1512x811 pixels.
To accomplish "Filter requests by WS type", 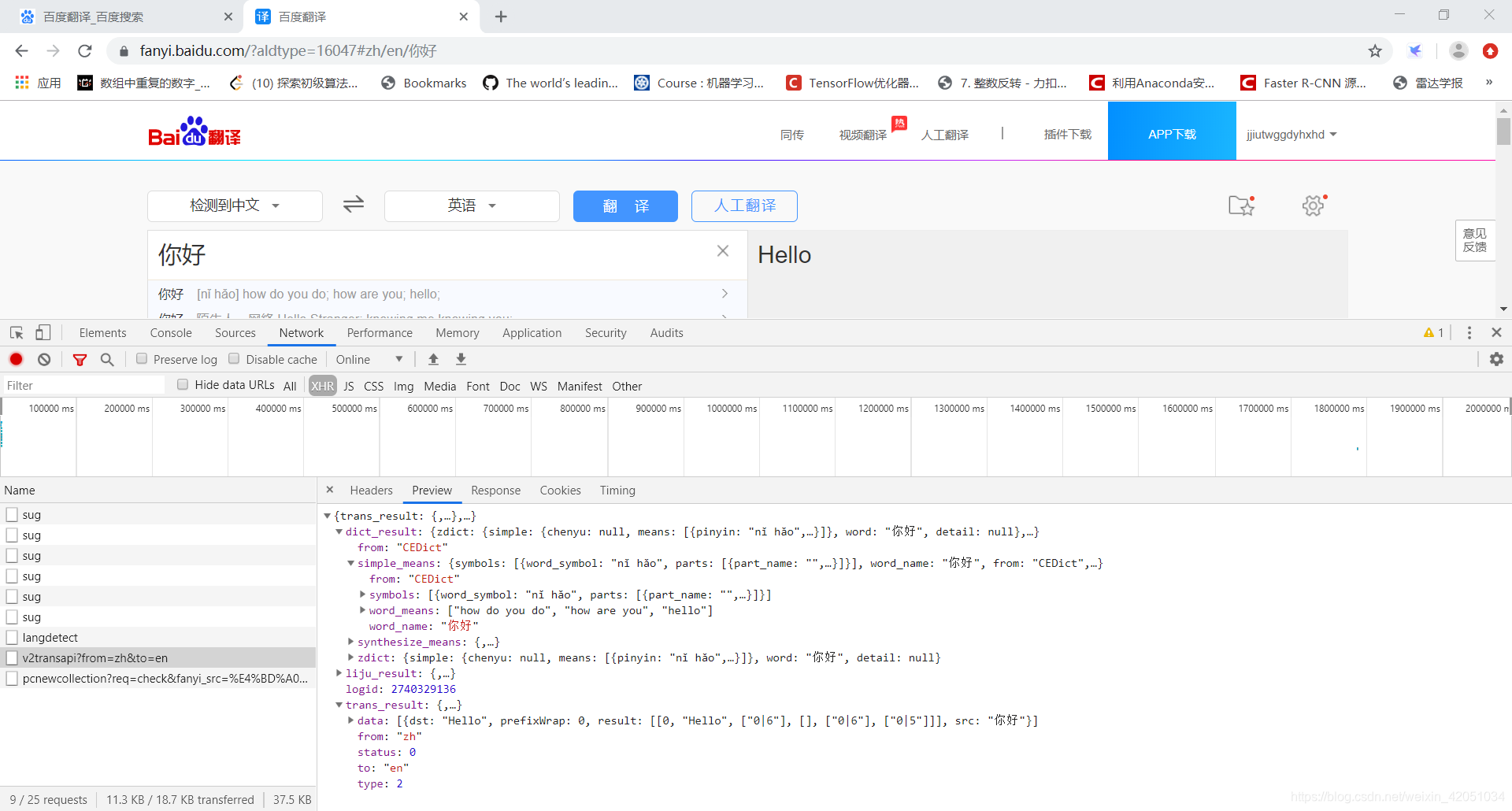I will click(539, 386).
